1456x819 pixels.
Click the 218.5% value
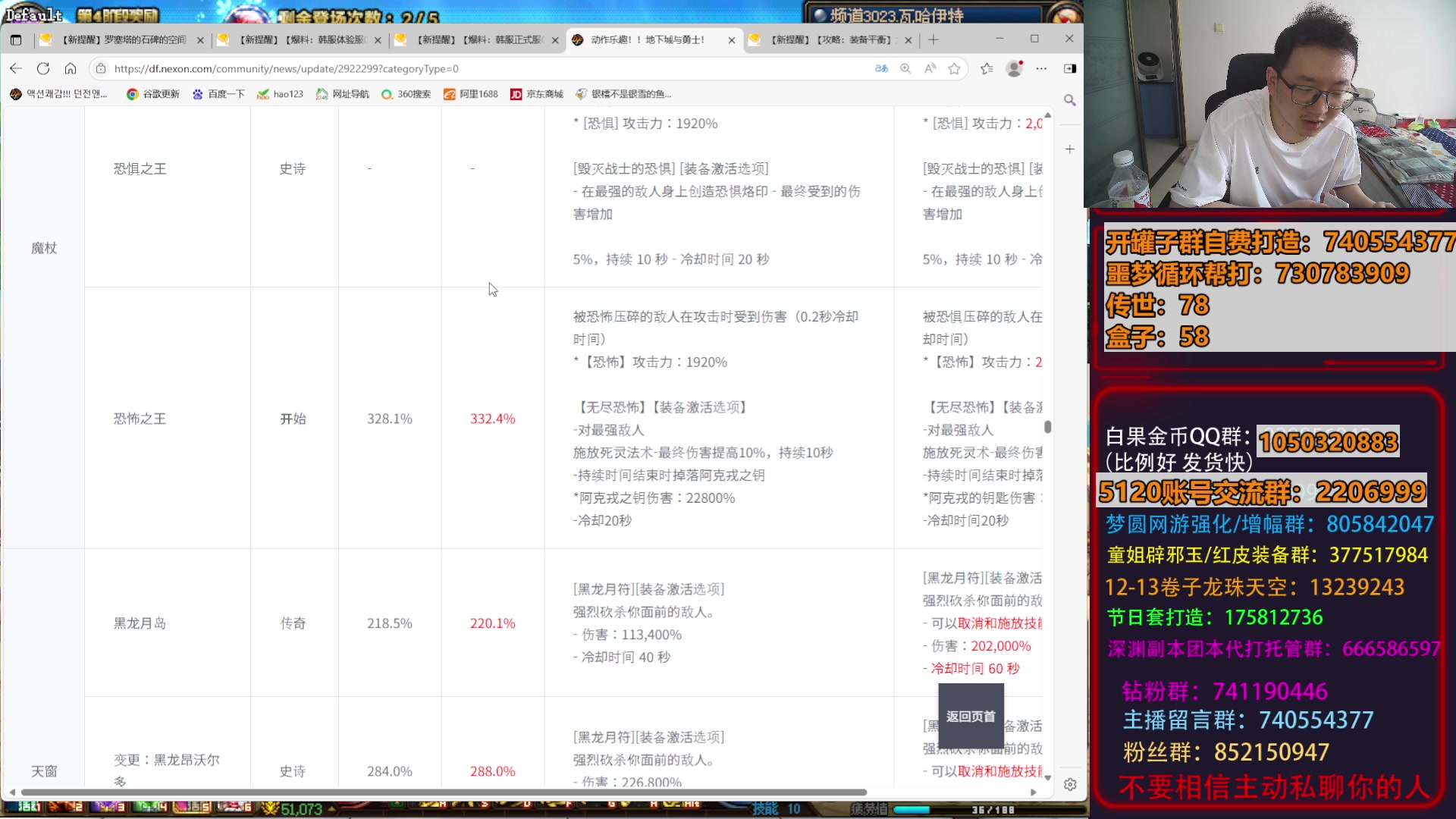point(390,623)
